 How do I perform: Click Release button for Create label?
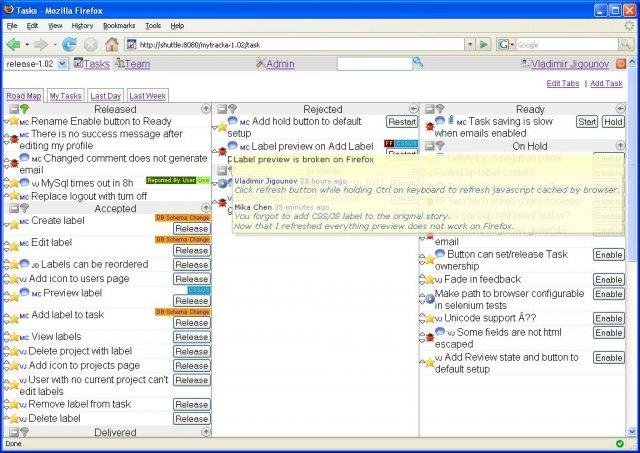(190, 228)
